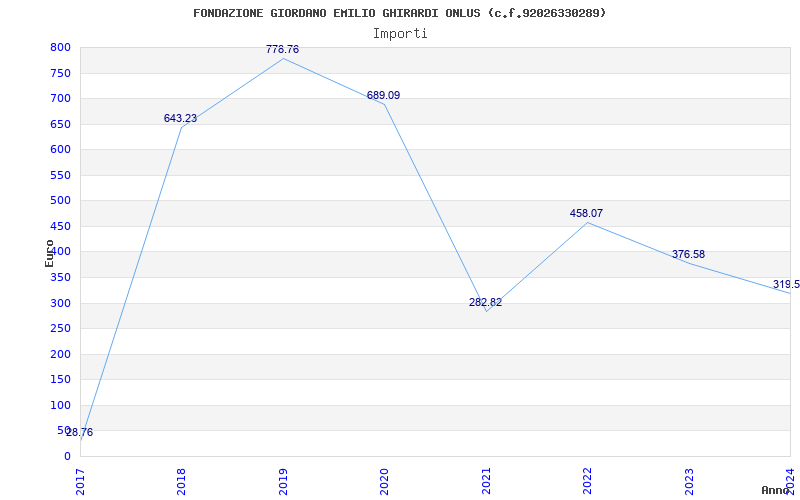Click the 650 value on Euro axis
Image resolution: width=800 pixels, height=500 pixels.
pos(60,124)
